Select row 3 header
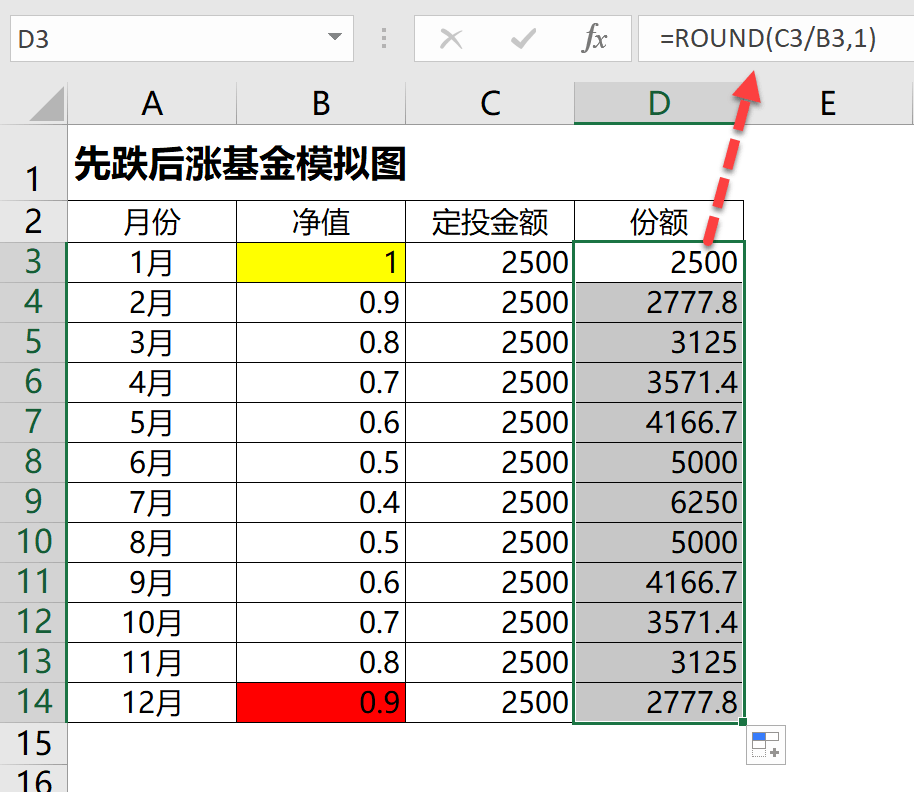The image size is (914, 792). pos(33,262)
